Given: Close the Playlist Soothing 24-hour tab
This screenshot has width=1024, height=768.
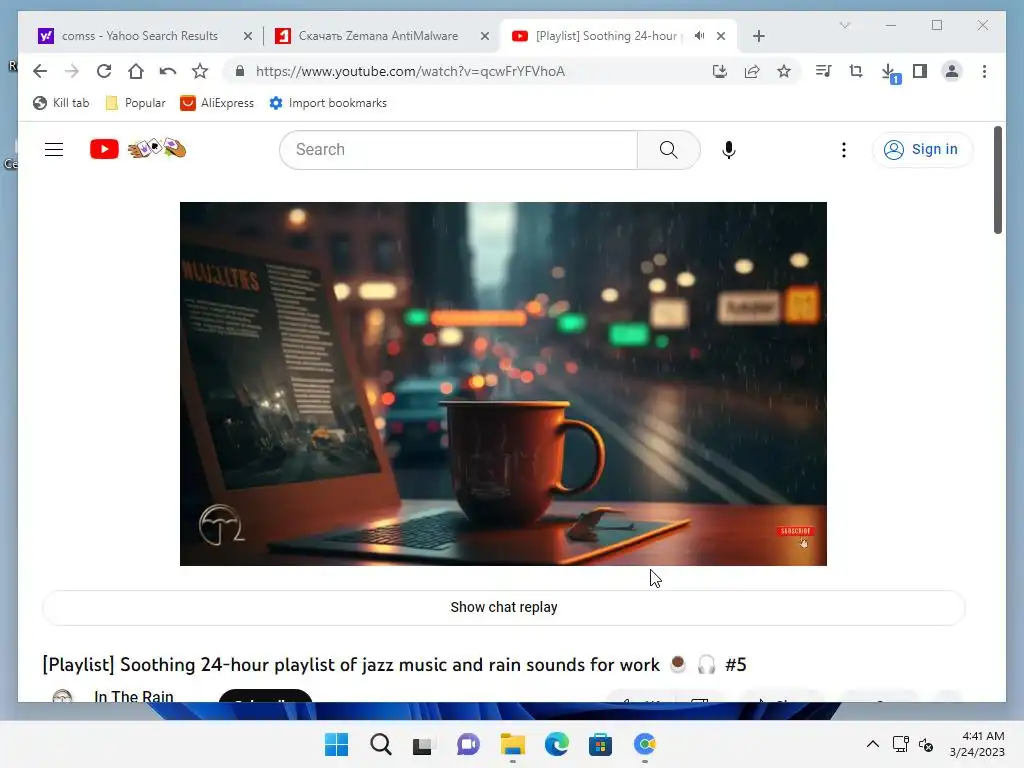Looking at the screenshot, I should 721,36.
